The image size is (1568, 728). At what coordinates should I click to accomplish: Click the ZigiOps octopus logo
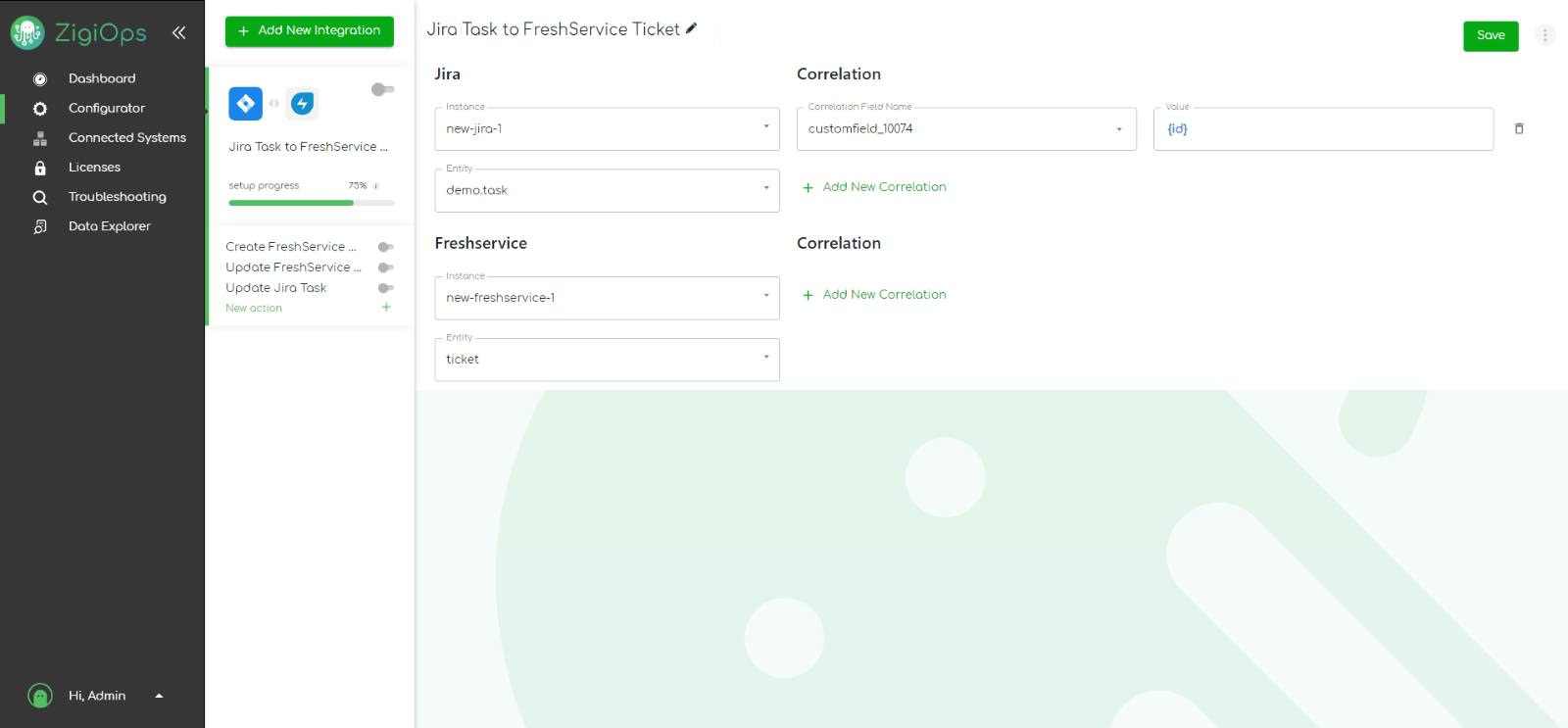(27, 32)
